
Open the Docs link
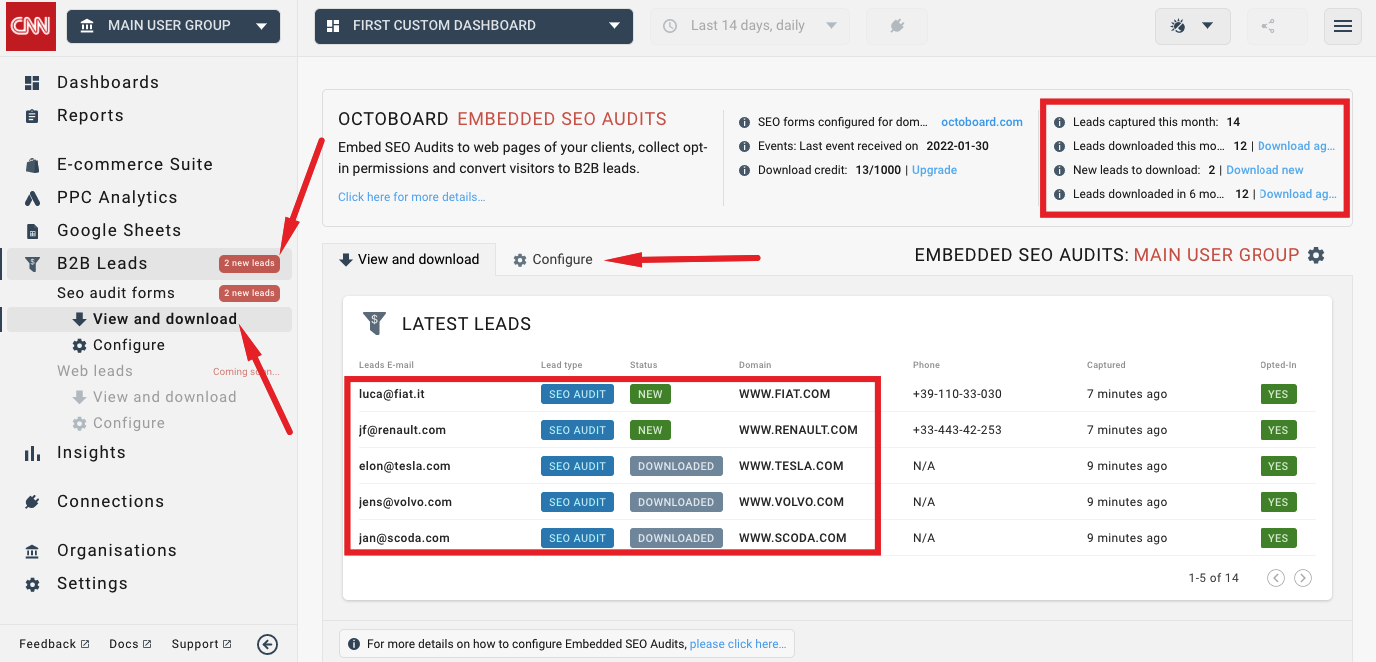coord(131,644)
